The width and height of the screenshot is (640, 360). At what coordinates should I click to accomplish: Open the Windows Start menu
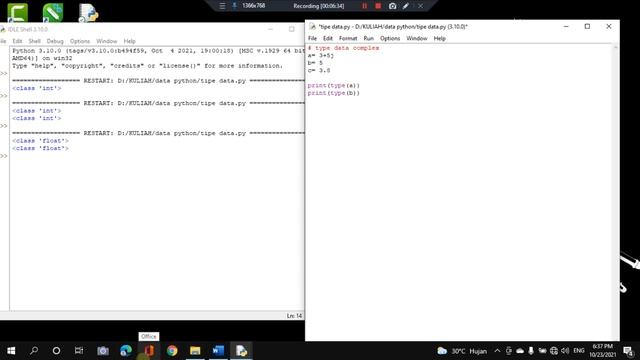coord(11,351)
